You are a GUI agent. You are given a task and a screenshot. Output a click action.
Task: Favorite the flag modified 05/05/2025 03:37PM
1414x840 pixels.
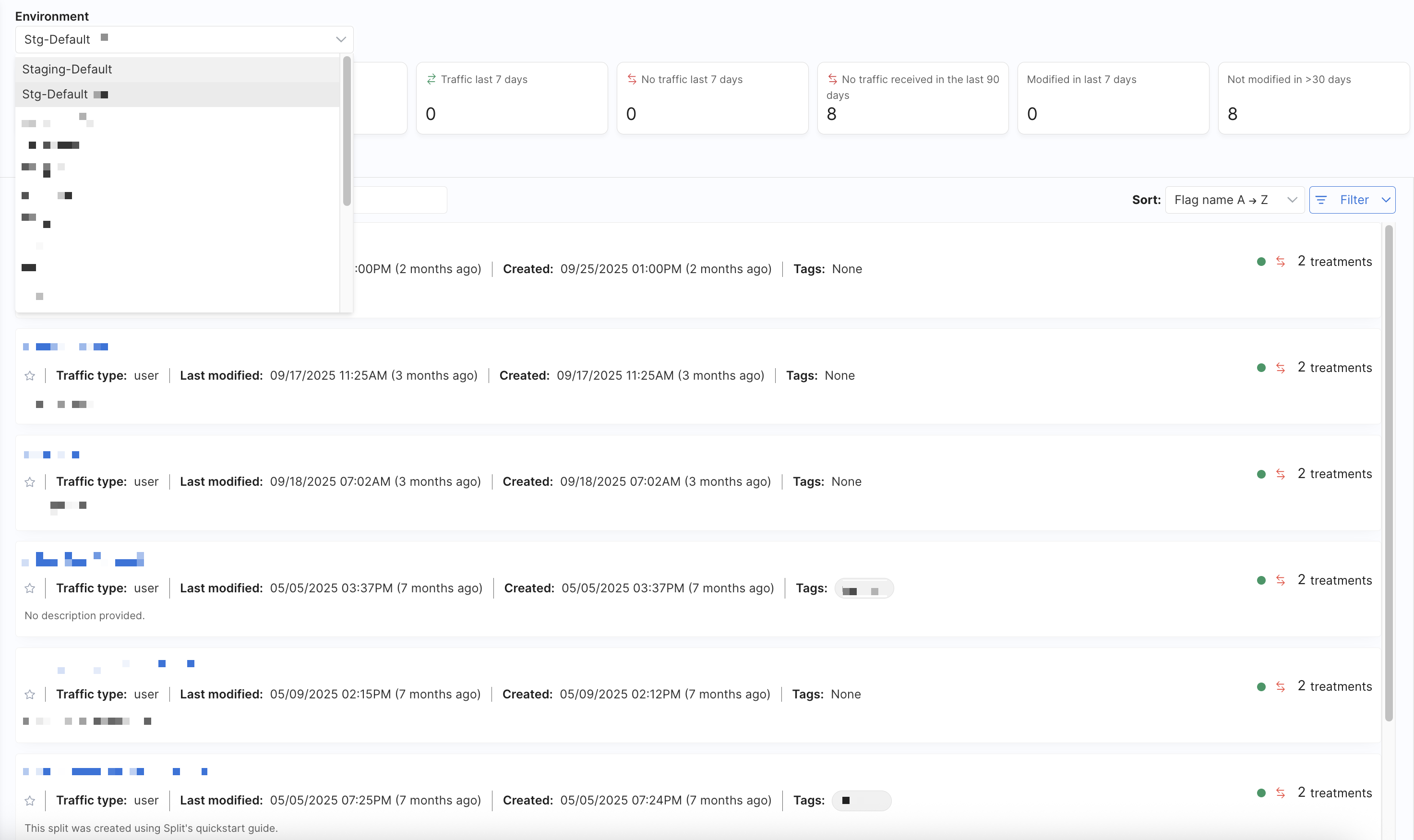point(30,588)
